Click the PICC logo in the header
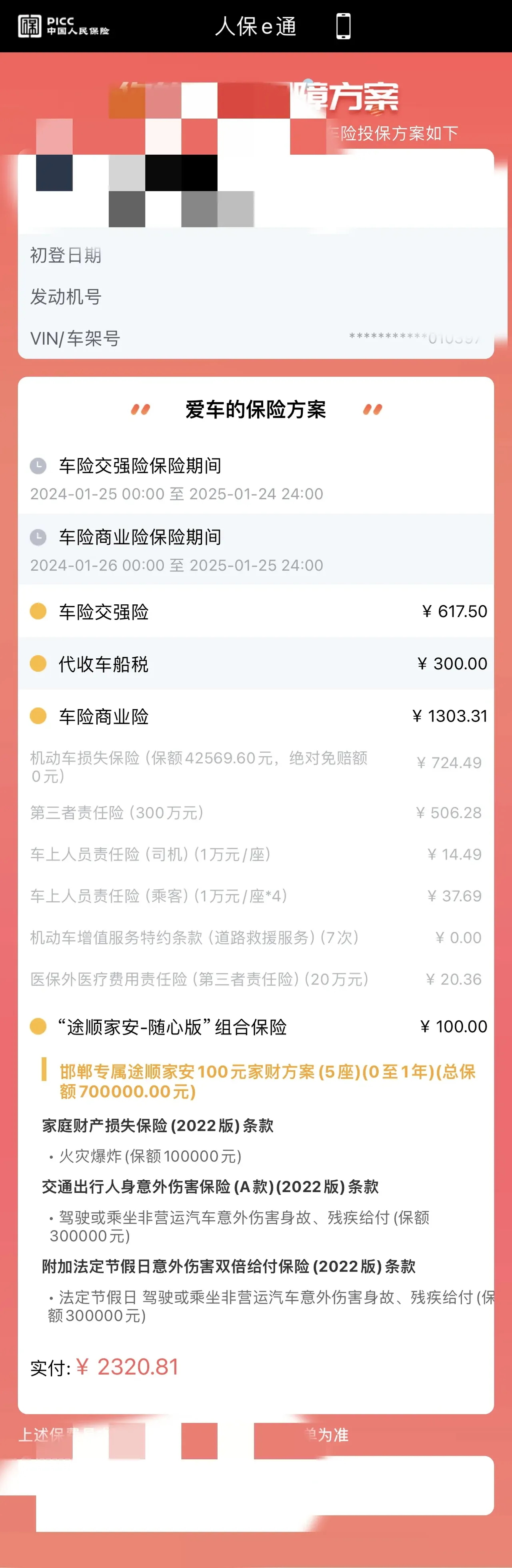 67,26
